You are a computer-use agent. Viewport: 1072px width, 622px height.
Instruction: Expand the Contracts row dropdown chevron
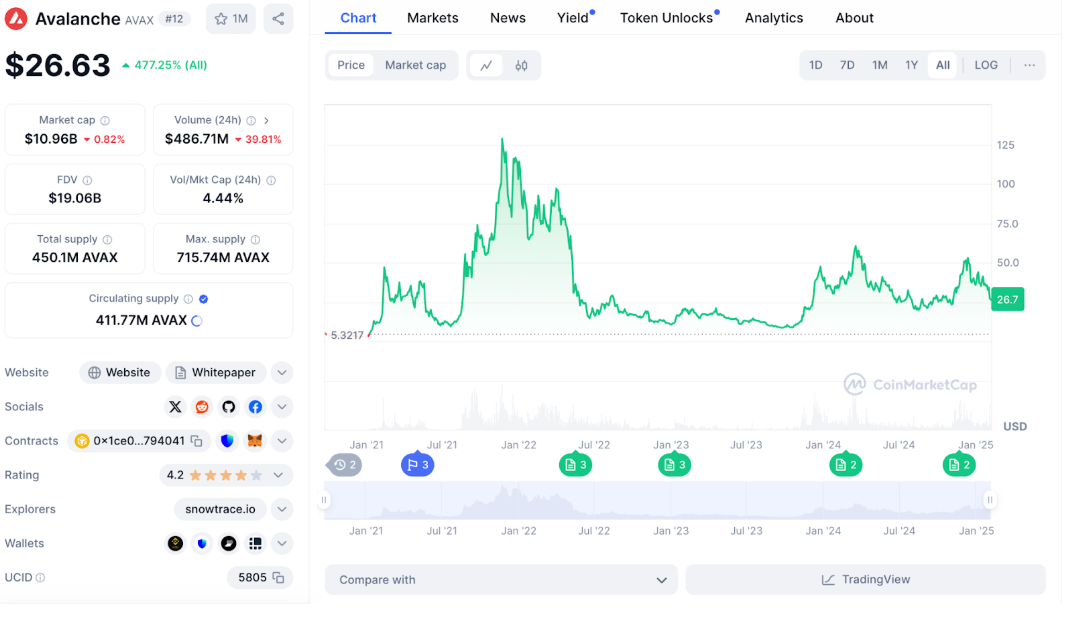click(x=282, y=441)
